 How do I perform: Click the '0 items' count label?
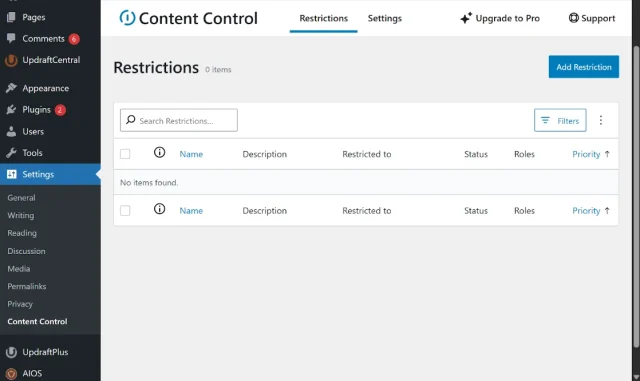[x=218, y=69]
